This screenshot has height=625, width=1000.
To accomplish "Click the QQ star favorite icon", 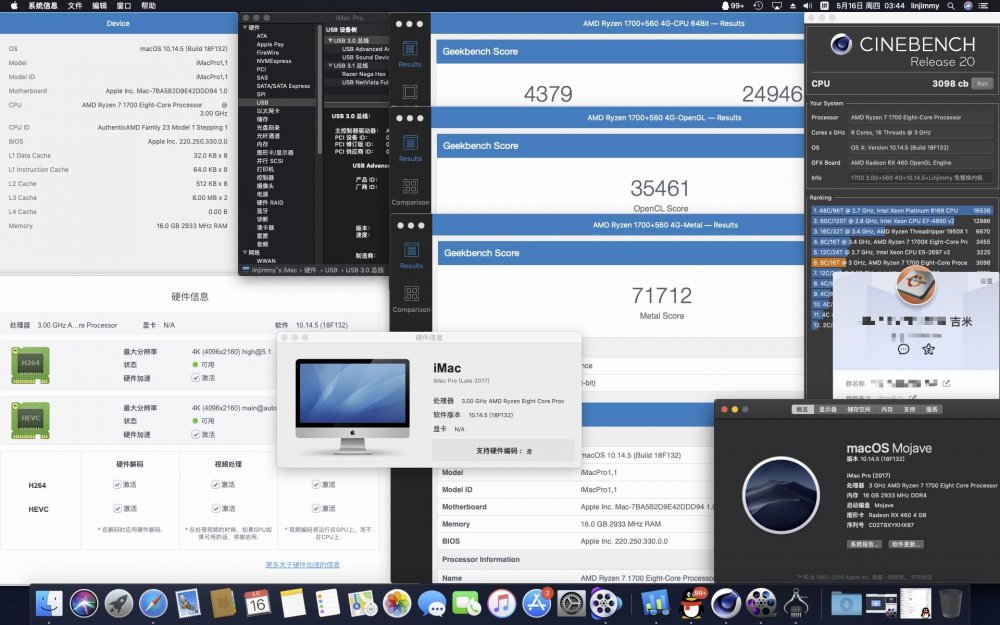I will coord(929,349).
